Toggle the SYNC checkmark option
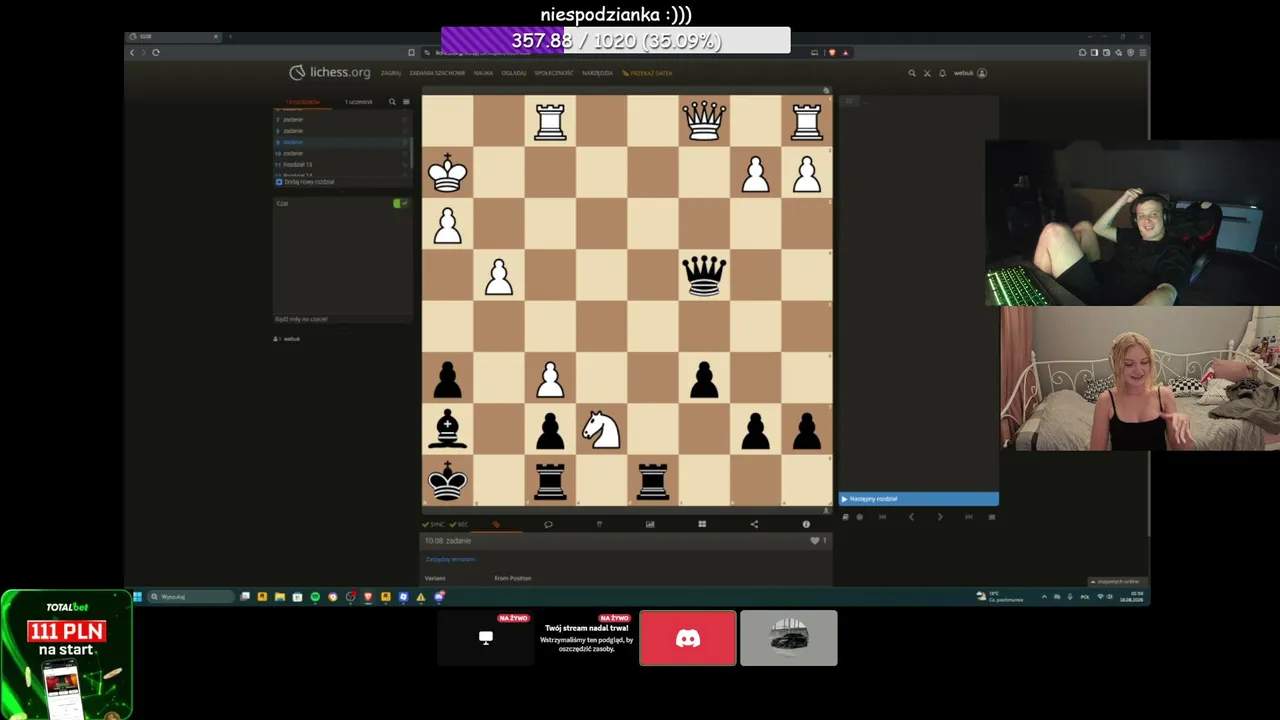 pyautogui.click(x=434, y=524)
